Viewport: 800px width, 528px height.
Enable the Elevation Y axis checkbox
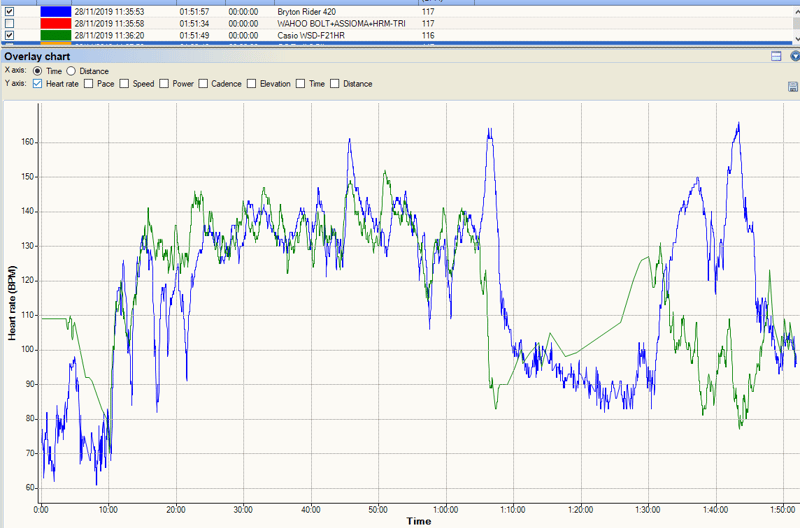pos(252,84)
